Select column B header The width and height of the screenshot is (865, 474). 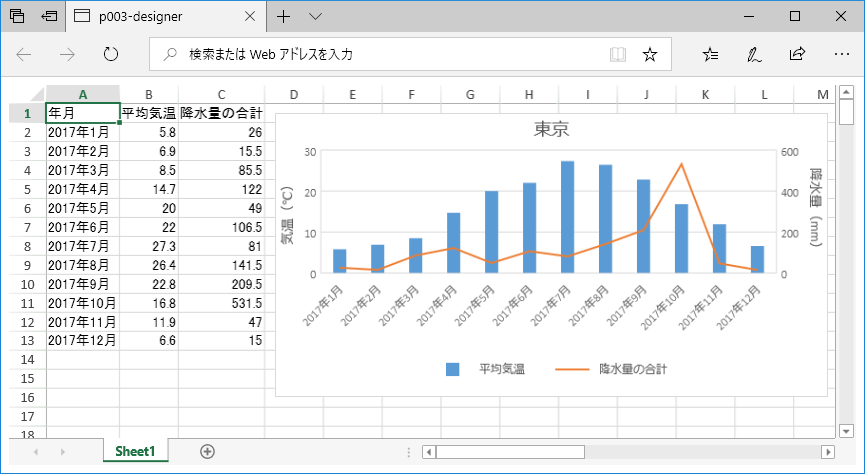pos(149,94)
